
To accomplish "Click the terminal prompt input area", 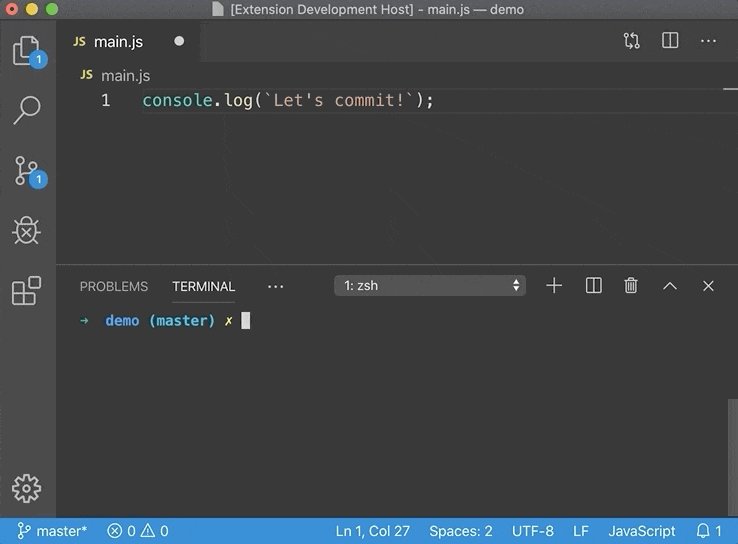I will coord(246,320).
